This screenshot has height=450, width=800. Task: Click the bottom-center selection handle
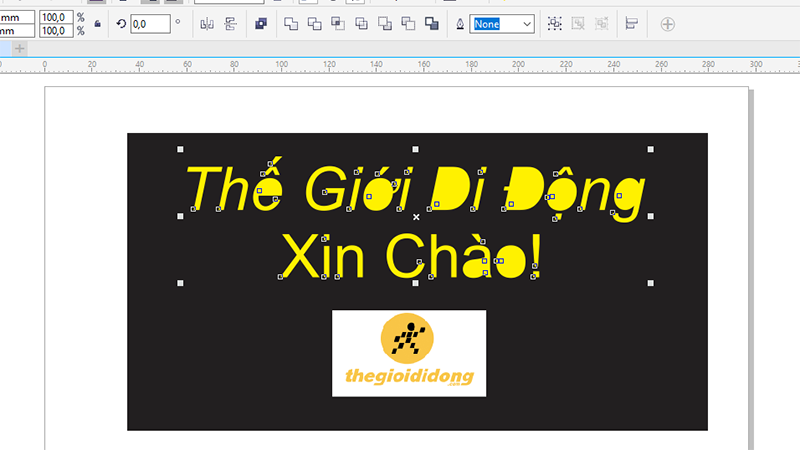pyautogui.click(x=415, y=283)
